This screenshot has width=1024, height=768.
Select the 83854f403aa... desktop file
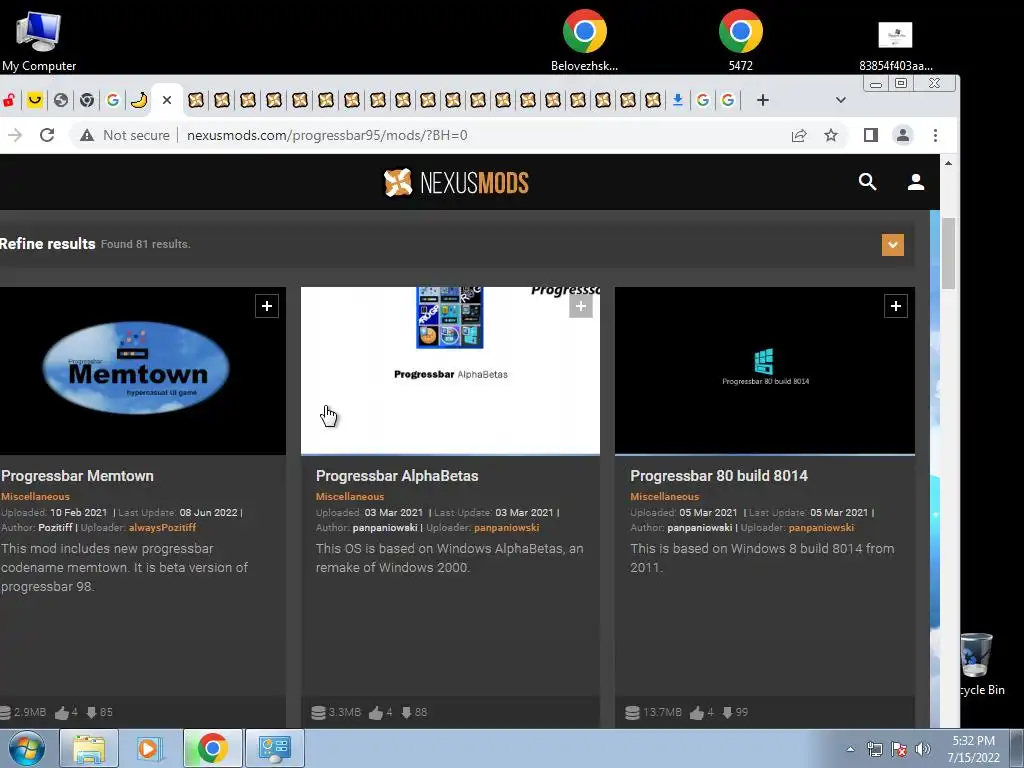895,46
